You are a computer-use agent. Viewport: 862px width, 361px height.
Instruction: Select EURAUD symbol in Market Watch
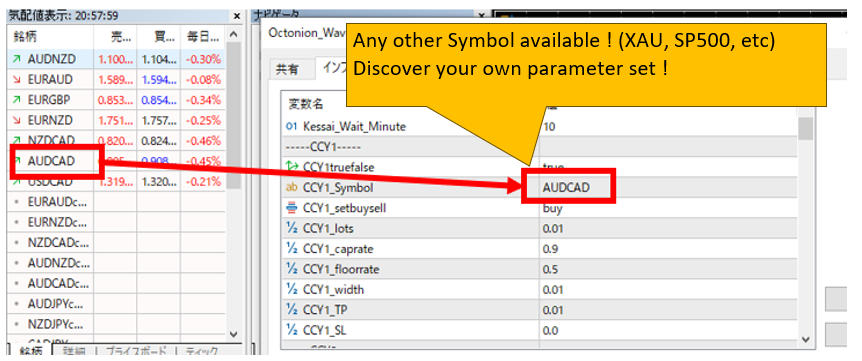(x=50, y=79)
